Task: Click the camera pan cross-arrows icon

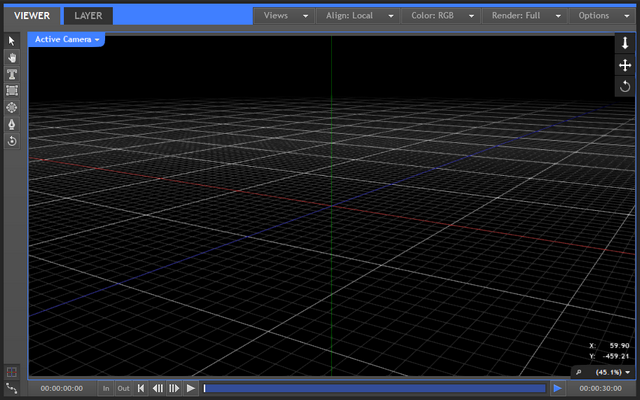Action: tap(625, 65)
